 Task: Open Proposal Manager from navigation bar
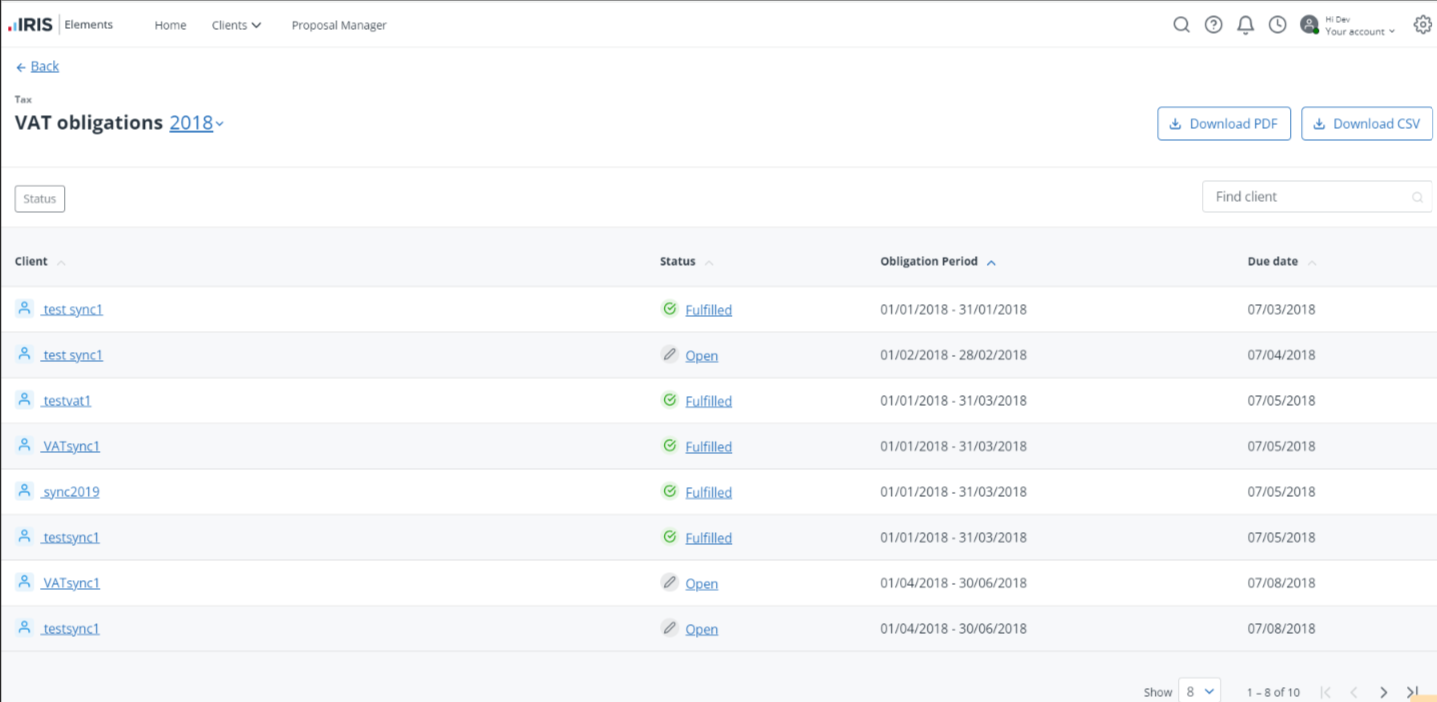coord(339,25)
